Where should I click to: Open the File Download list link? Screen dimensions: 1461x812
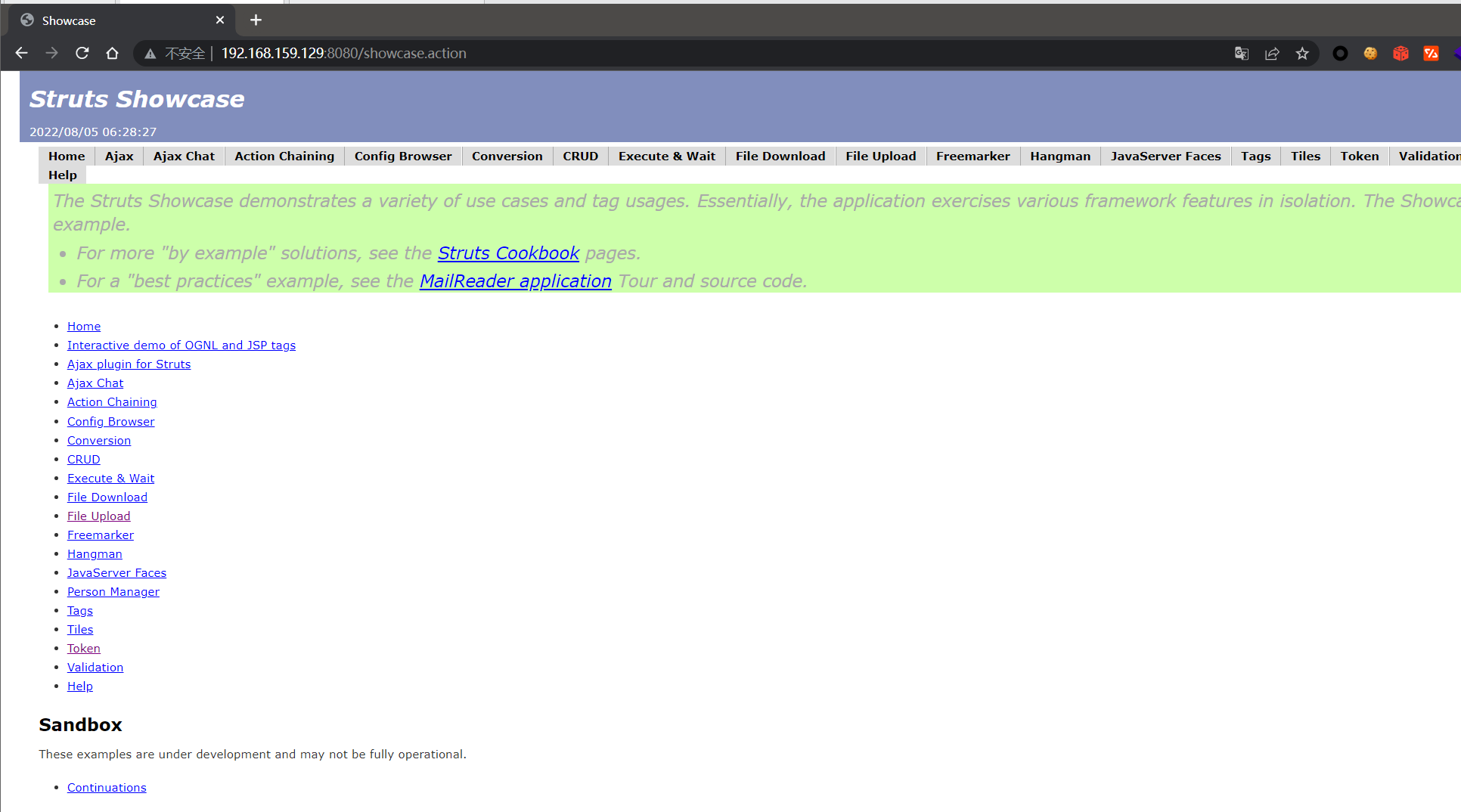point(107,497)
